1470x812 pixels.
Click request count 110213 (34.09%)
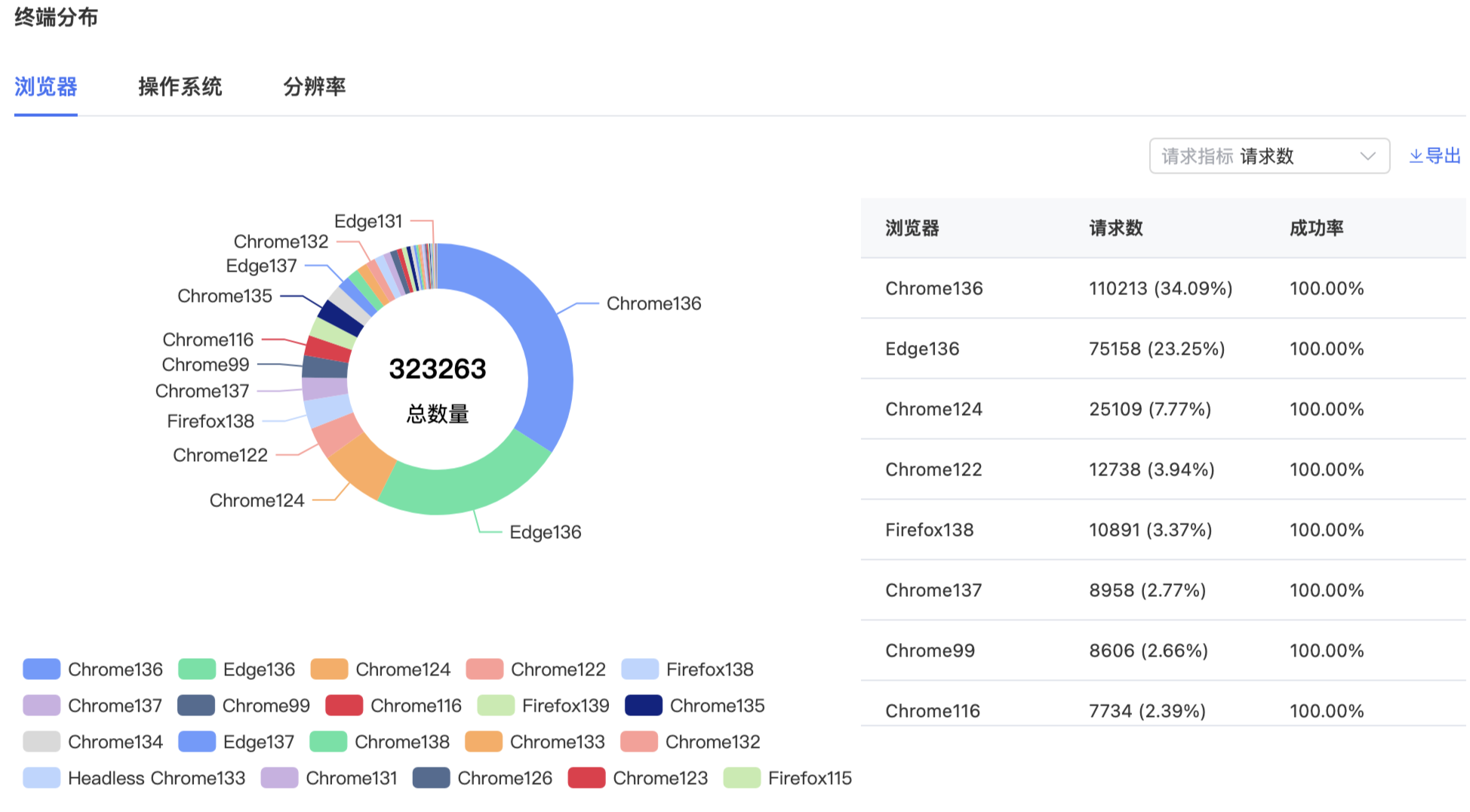1161,288
